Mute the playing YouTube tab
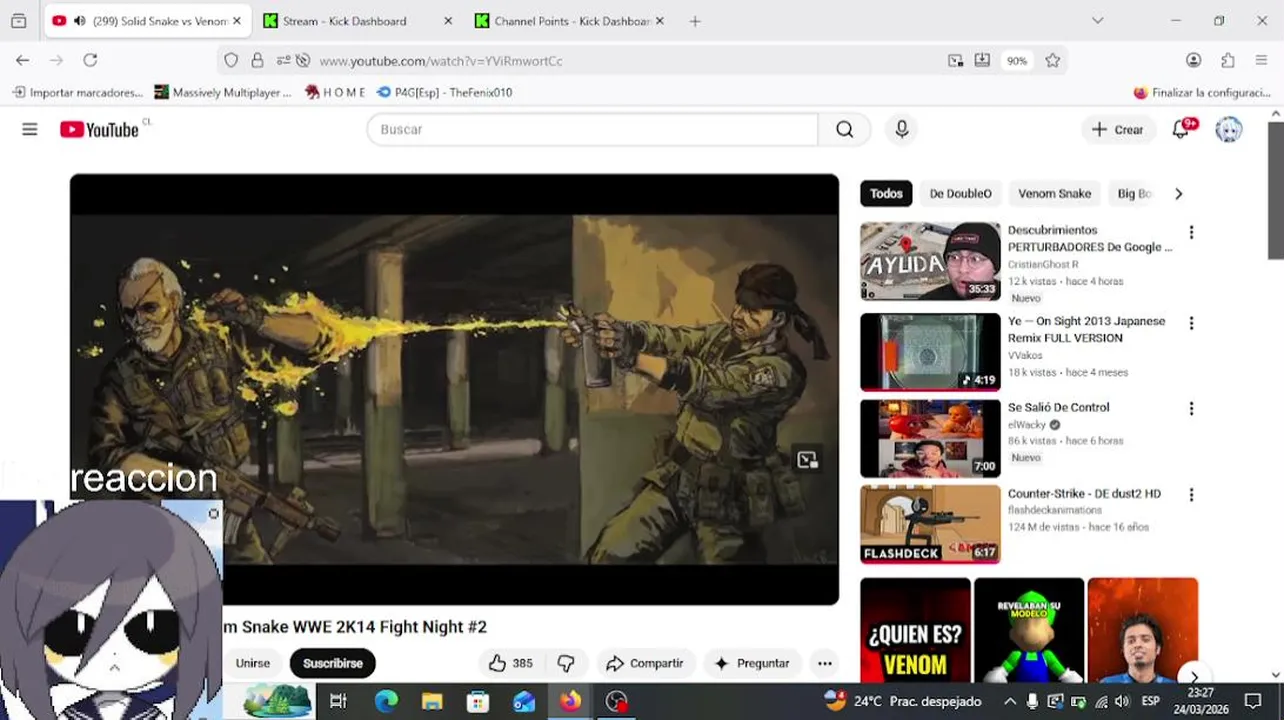The image size is (1284, 720). point(79,21)
